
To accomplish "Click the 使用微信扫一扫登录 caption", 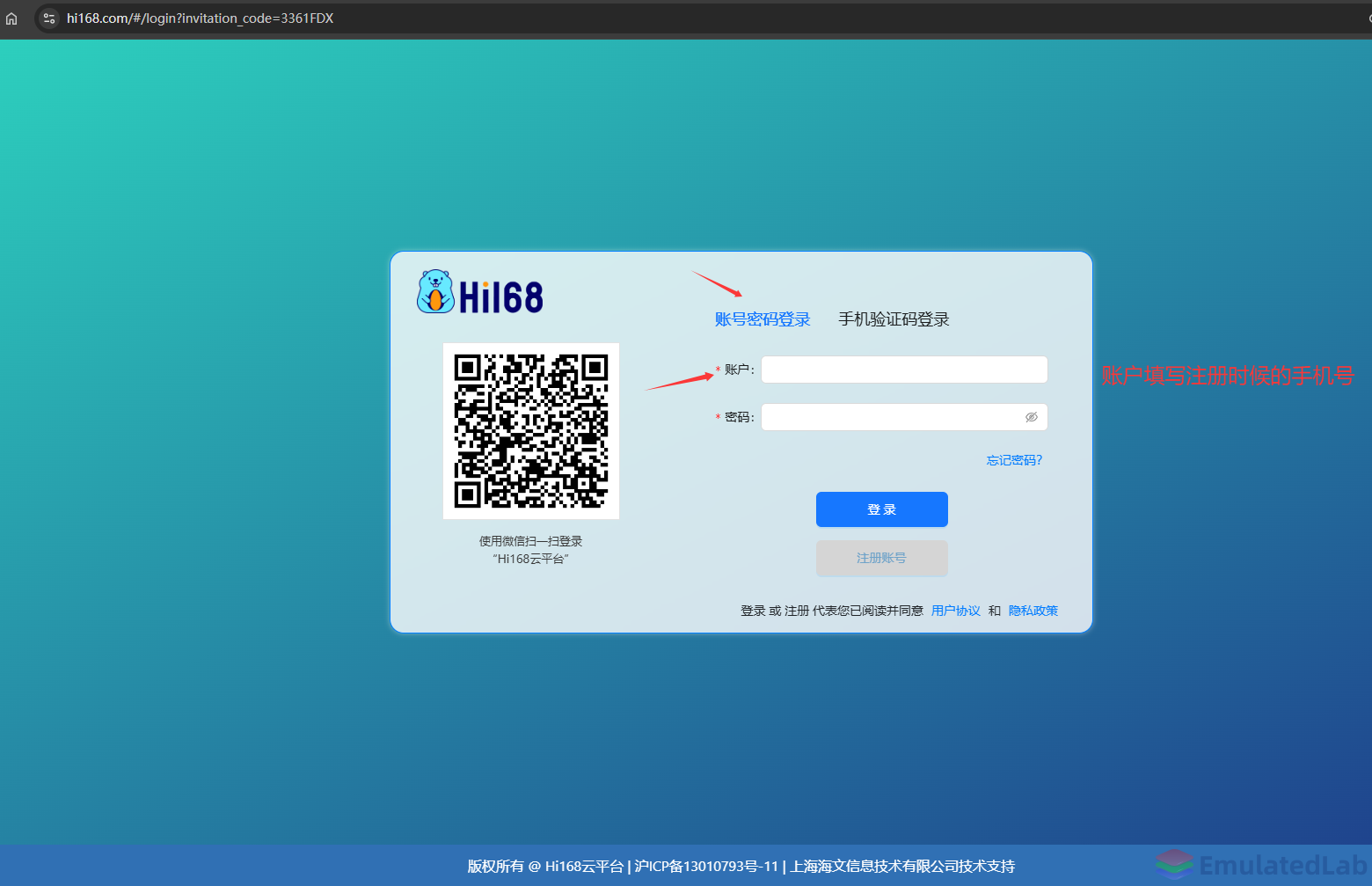I will [x=531, y=541].
